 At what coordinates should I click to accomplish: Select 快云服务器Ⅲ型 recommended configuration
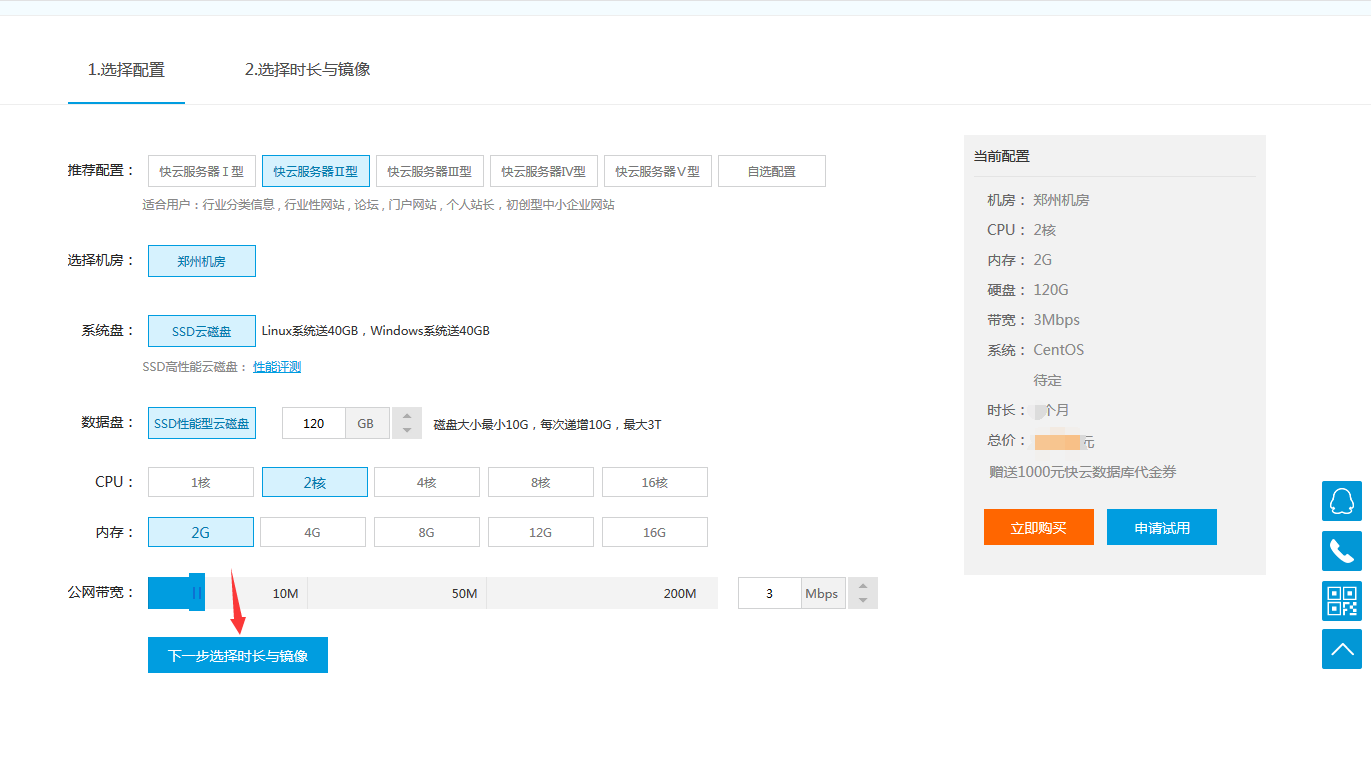point(430,171)
